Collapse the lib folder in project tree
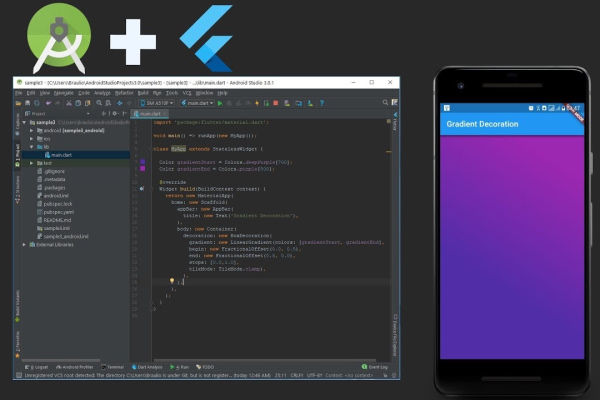This screenshot has width=600, height=400. 32,147
